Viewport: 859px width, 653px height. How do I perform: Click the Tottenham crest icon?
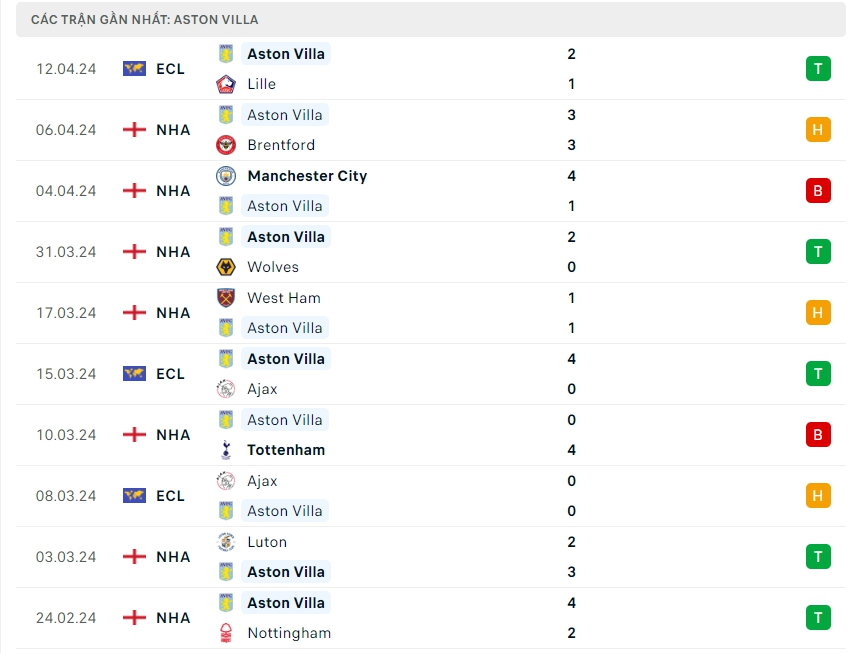click(226, 450)
